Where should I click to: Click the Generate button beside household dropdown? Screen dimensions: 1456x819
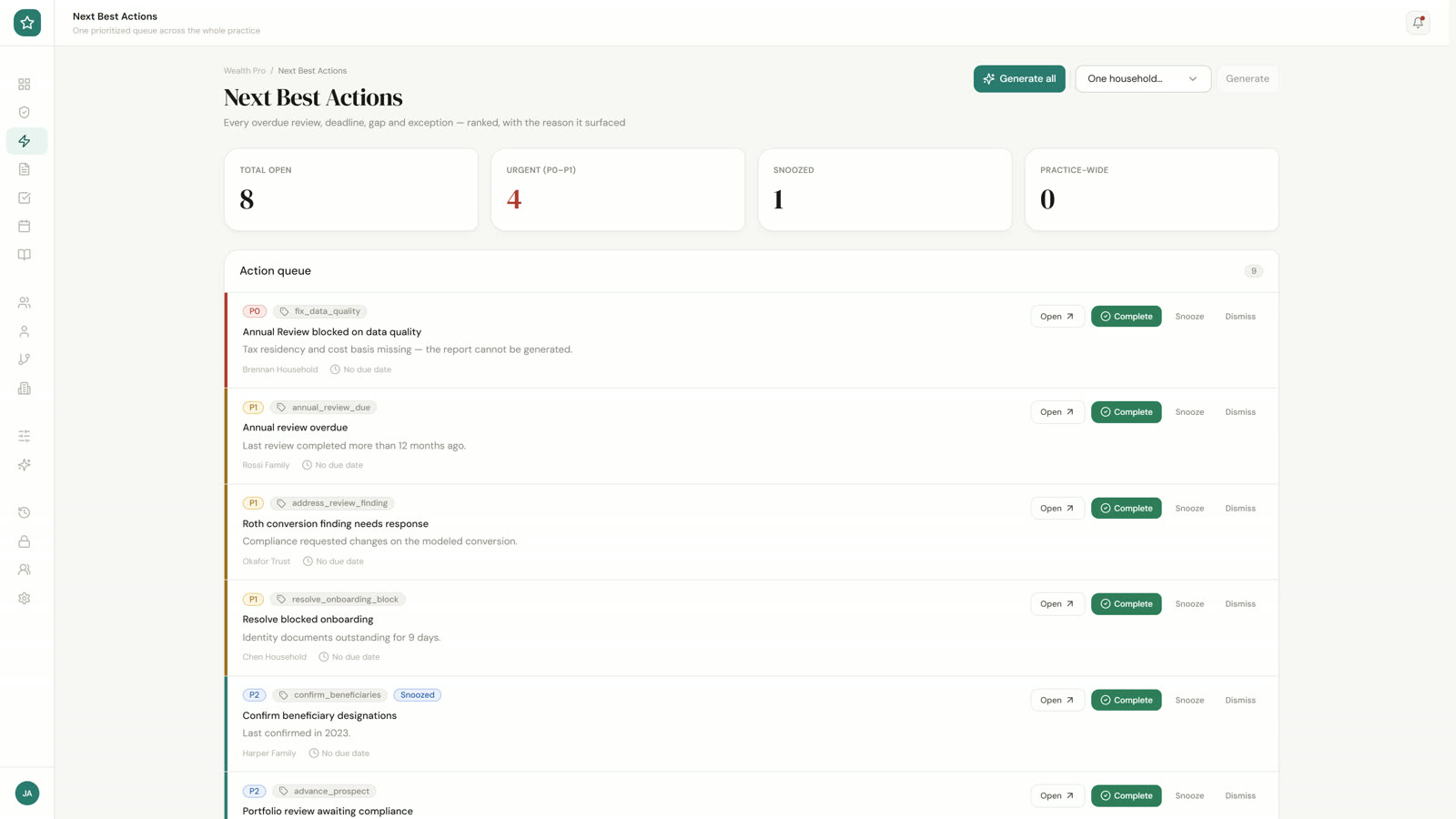point(1247,78)
